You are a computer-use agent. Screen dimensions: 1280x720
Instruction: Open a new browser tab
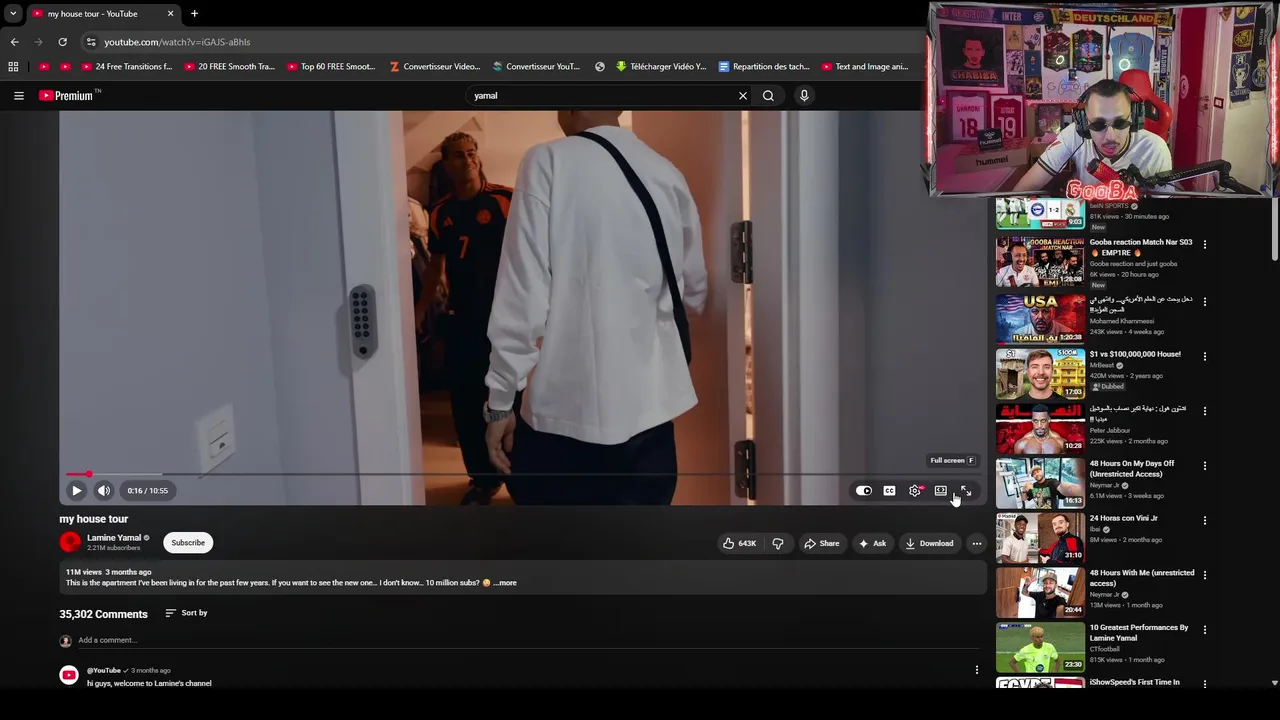tap(194, 14)
